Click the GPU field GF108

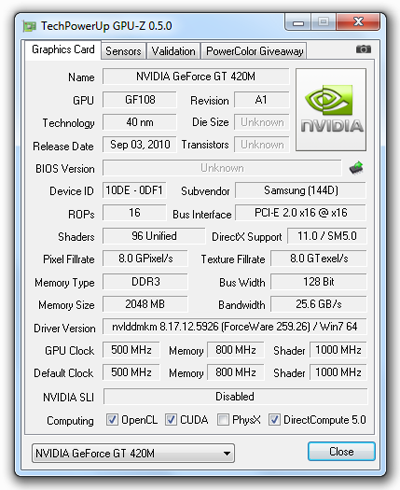[139, 100]
